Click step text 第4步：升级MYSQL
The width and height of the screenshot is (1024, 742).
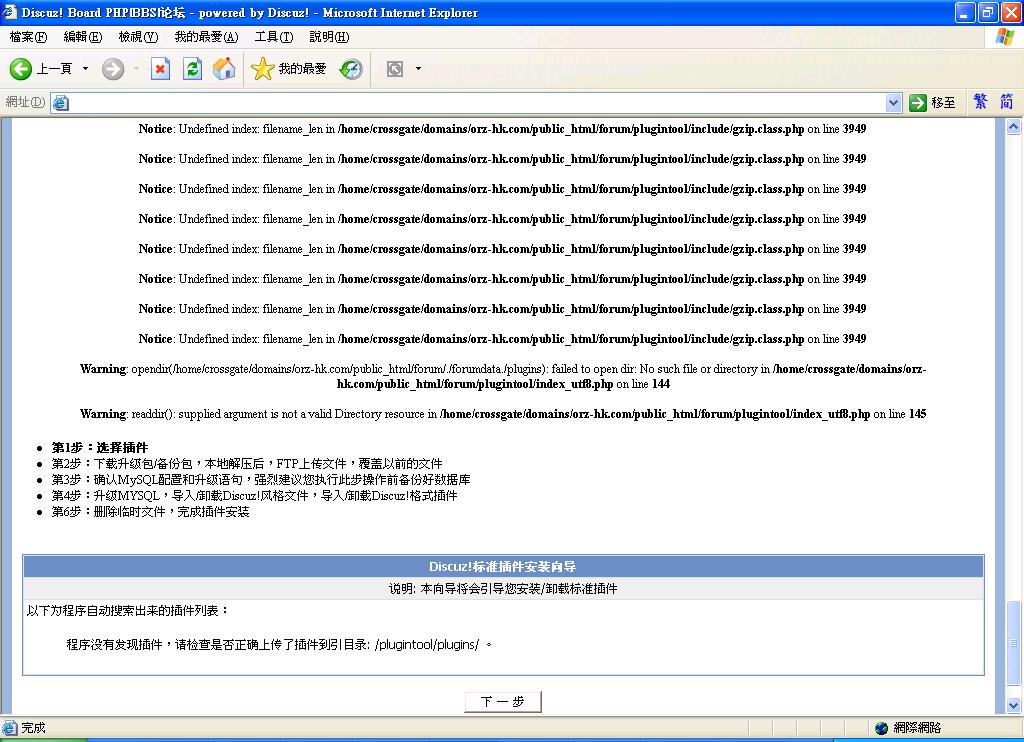tap(254, 496)
